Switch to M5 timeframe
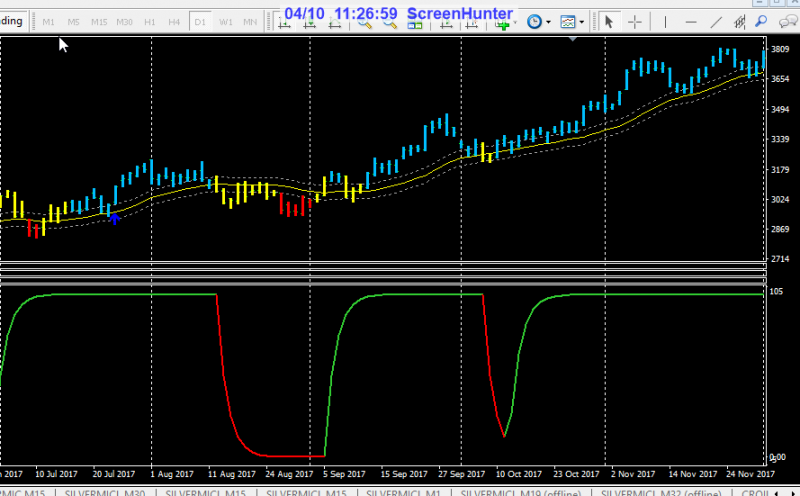The image size is (800, 496). tap(73, 22)
